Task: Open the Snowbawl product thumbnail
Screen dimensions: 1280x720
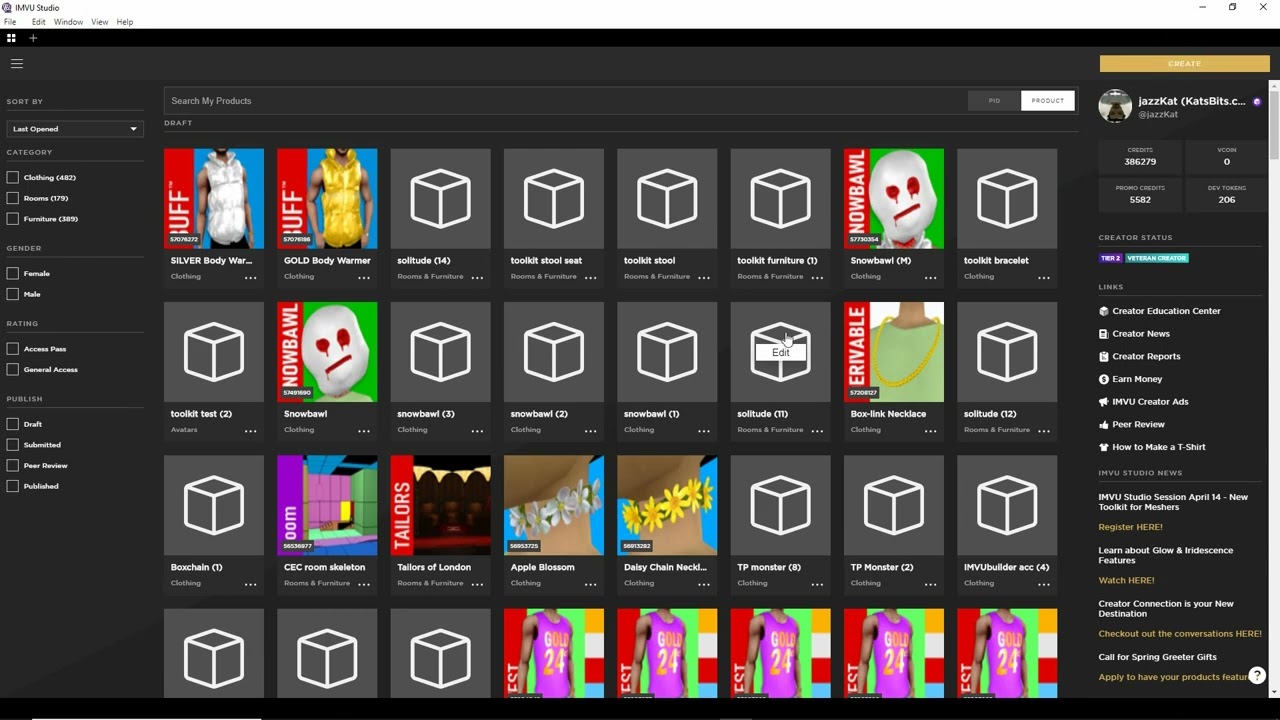Action: click(327, 352)
